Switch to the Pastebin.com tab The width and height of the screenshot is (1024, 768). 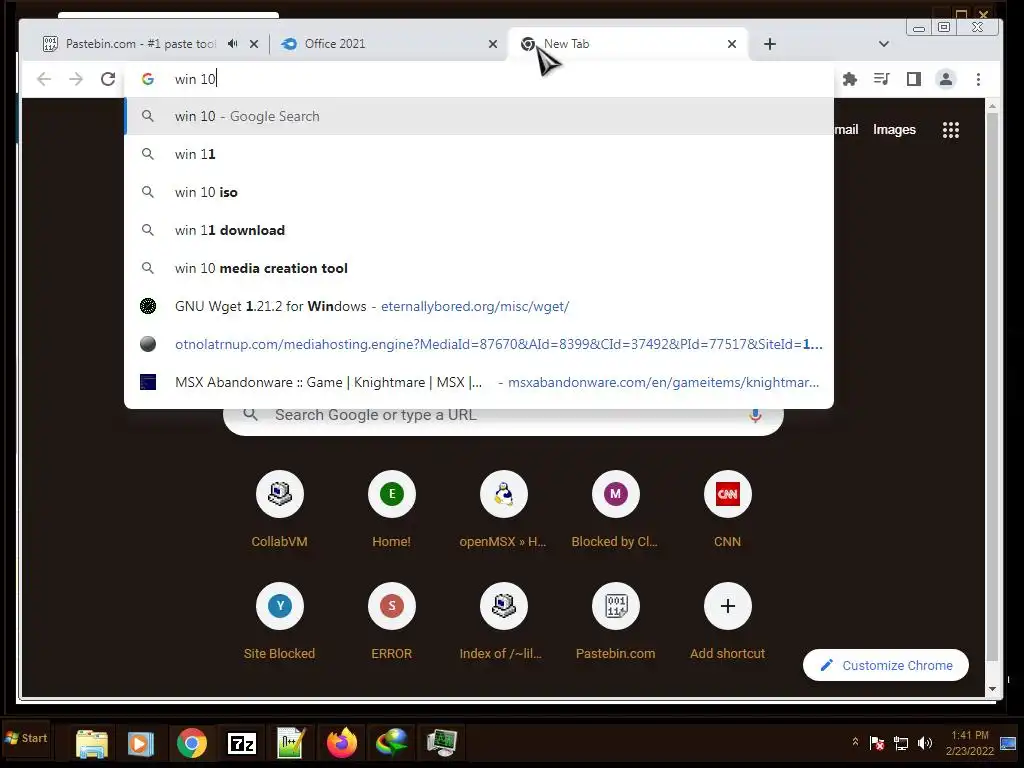point(140,44)
